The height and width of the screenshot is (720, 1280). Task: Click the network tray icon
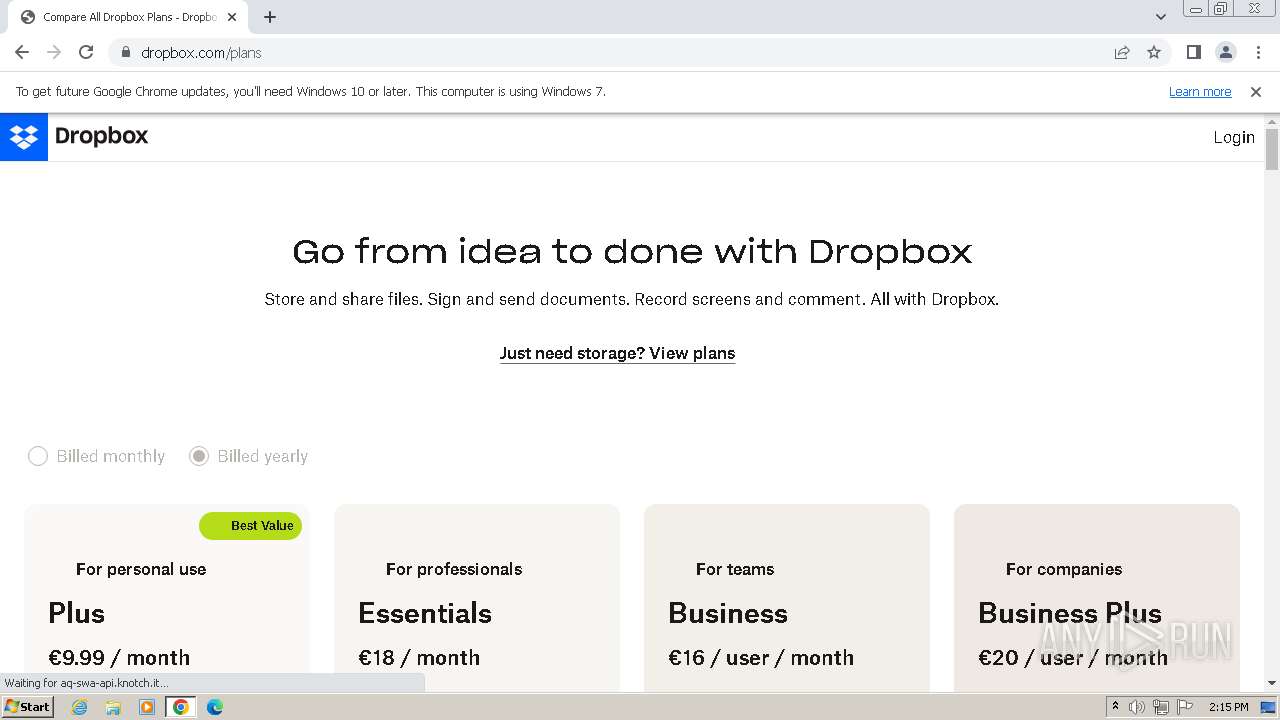point(1161,707)
